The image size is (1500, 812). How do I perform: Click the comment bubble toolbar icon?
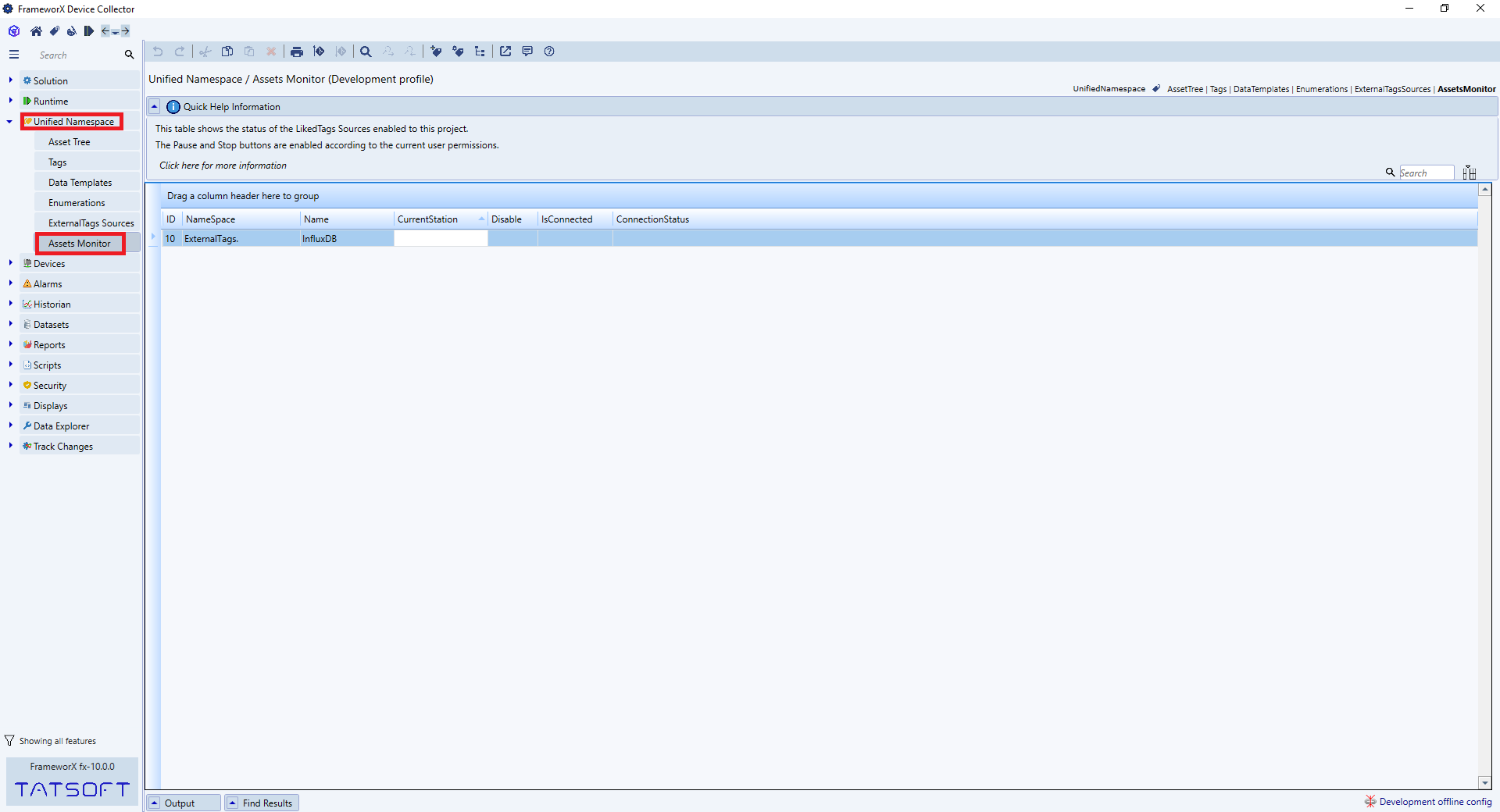coord(527,52)
